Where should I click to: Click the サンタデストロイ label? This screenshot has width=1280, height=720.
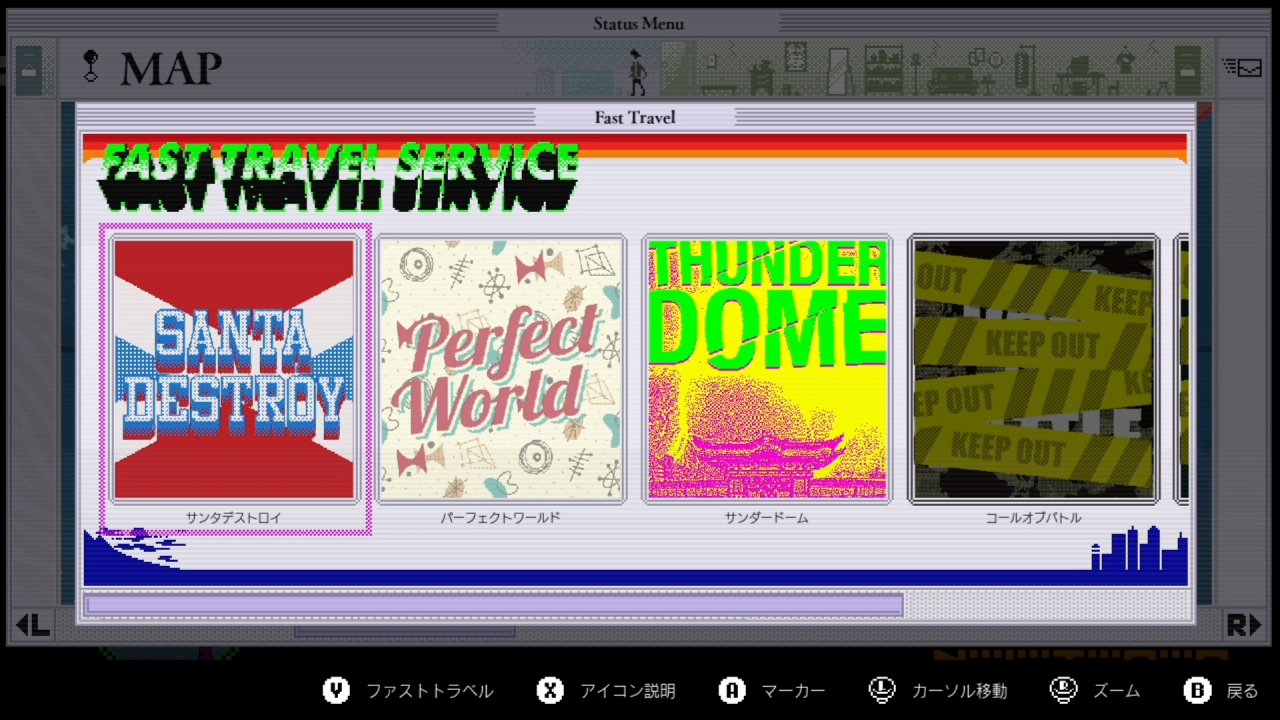(234, 518)
